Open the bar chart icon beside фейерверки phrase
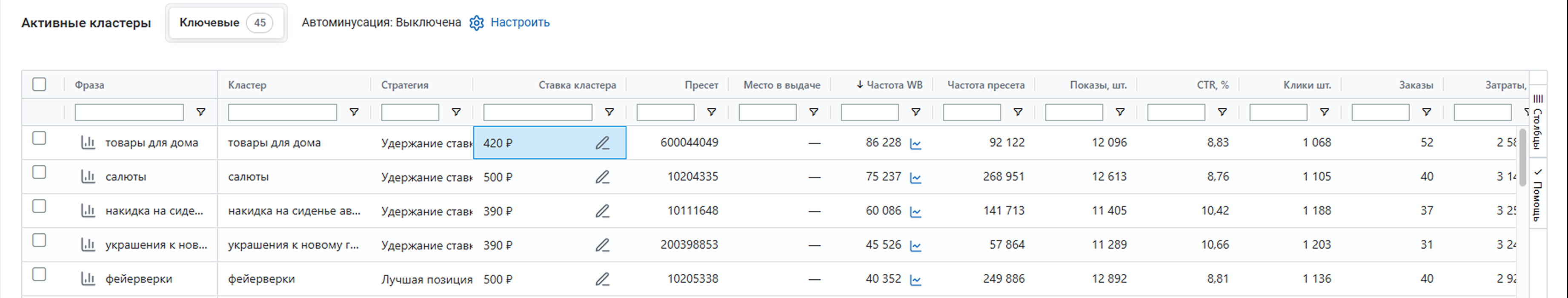 (88, 279)
